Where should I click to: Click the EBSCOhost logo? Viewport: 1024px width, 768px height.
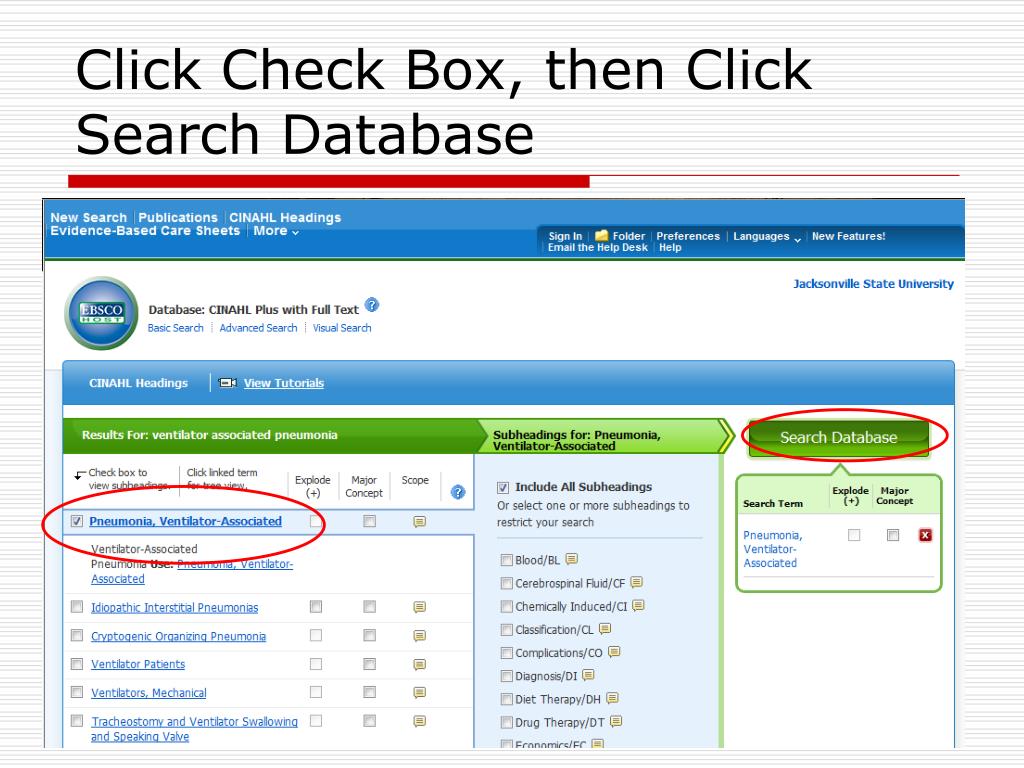101,313
